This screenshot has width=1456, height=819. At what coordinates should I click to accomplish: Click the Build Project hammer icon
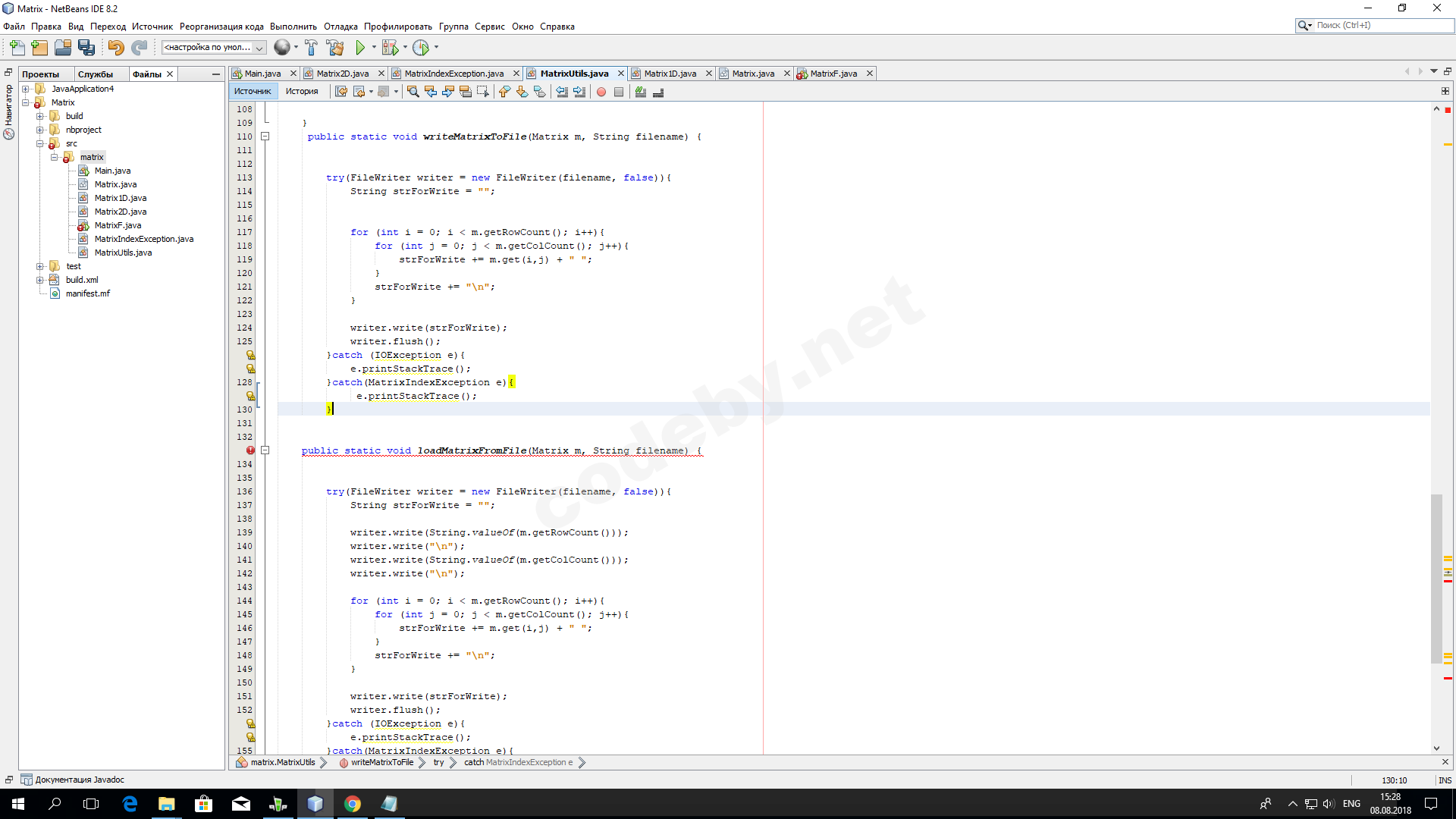pyautogui.click(x=311, y=48)
